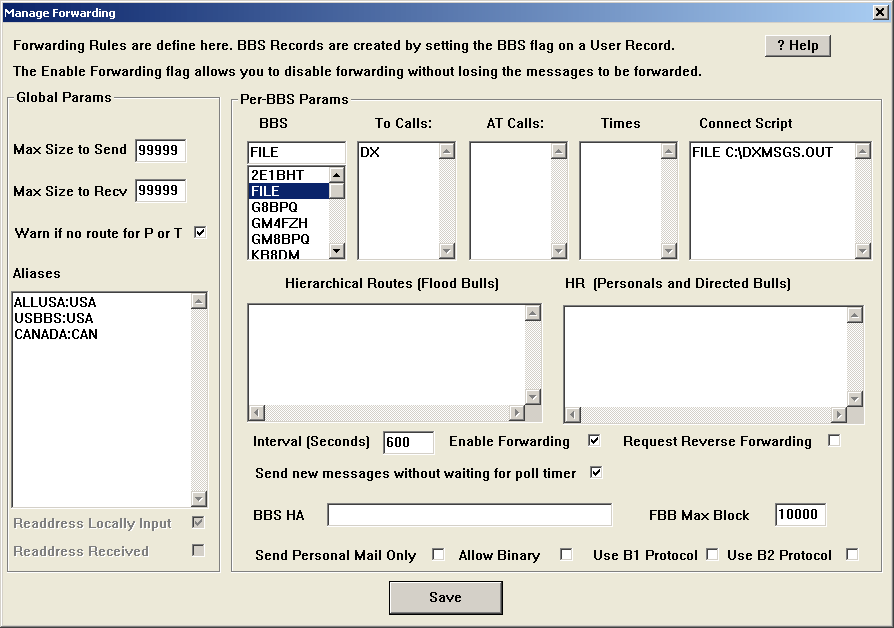
Task: Select ALLUSA:USA alias entry
Action: click(x=55, y=302)
